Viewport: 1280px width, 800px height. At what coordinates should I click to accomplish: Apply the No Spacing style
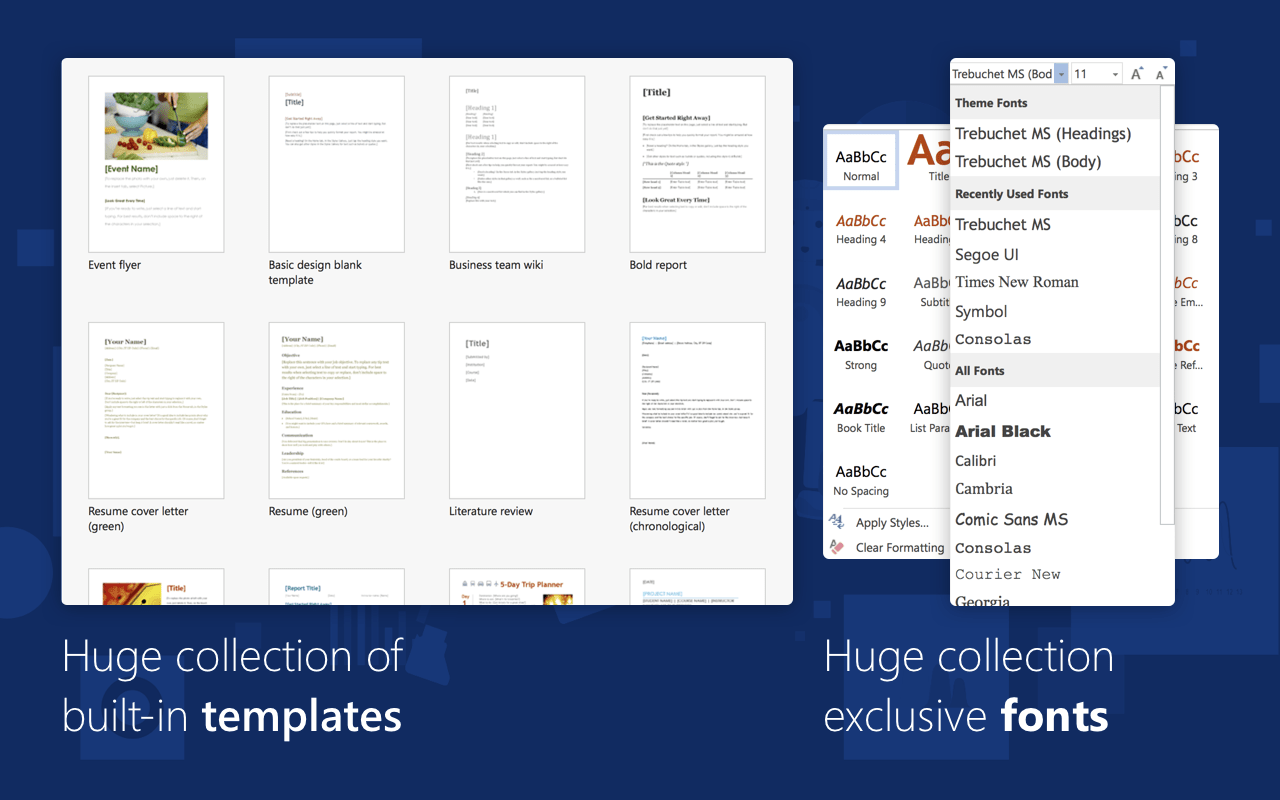861,481
